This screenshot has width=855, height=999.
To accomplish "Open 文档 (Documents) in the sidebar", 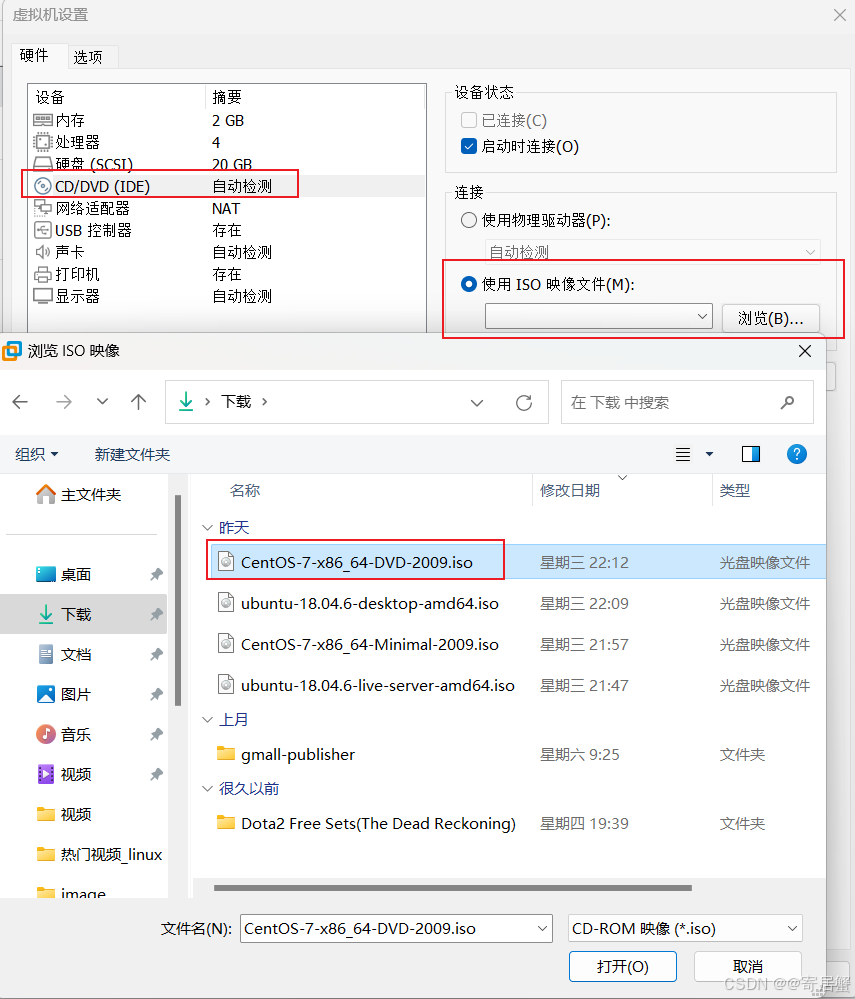I will [83, 654].
